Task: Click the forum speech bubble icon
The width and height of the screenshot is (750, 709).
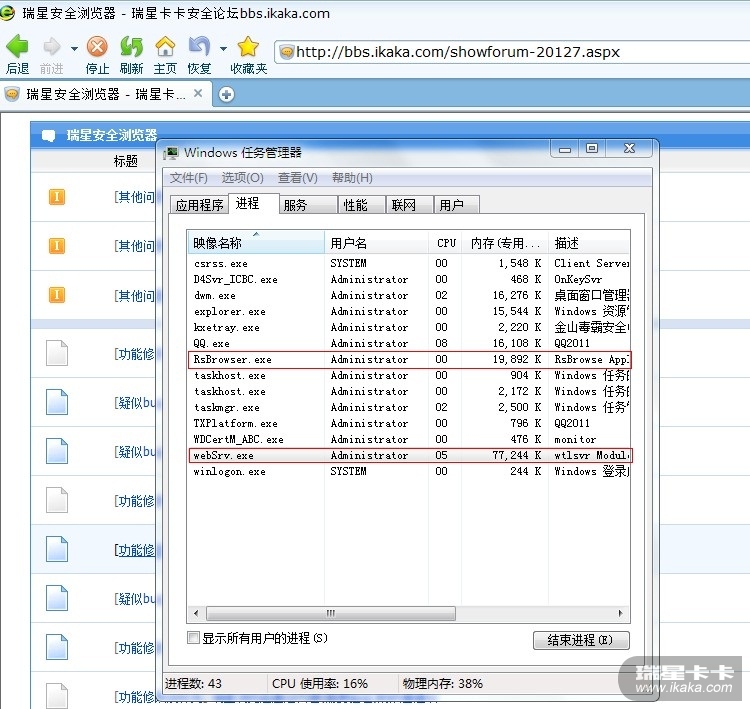Action: (48, 135)
